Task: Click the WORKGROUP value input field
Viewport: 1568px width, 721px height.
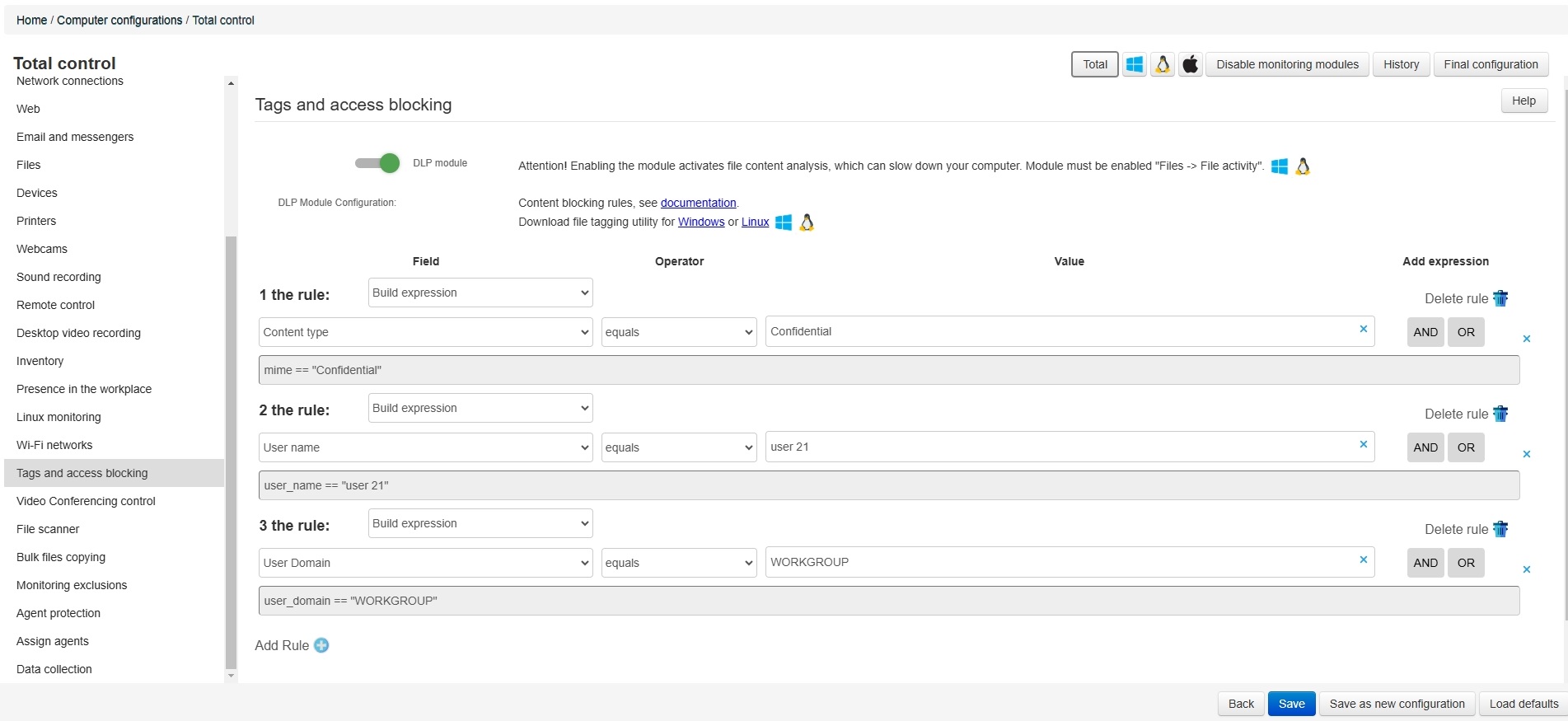Action: coord(1059,562)
